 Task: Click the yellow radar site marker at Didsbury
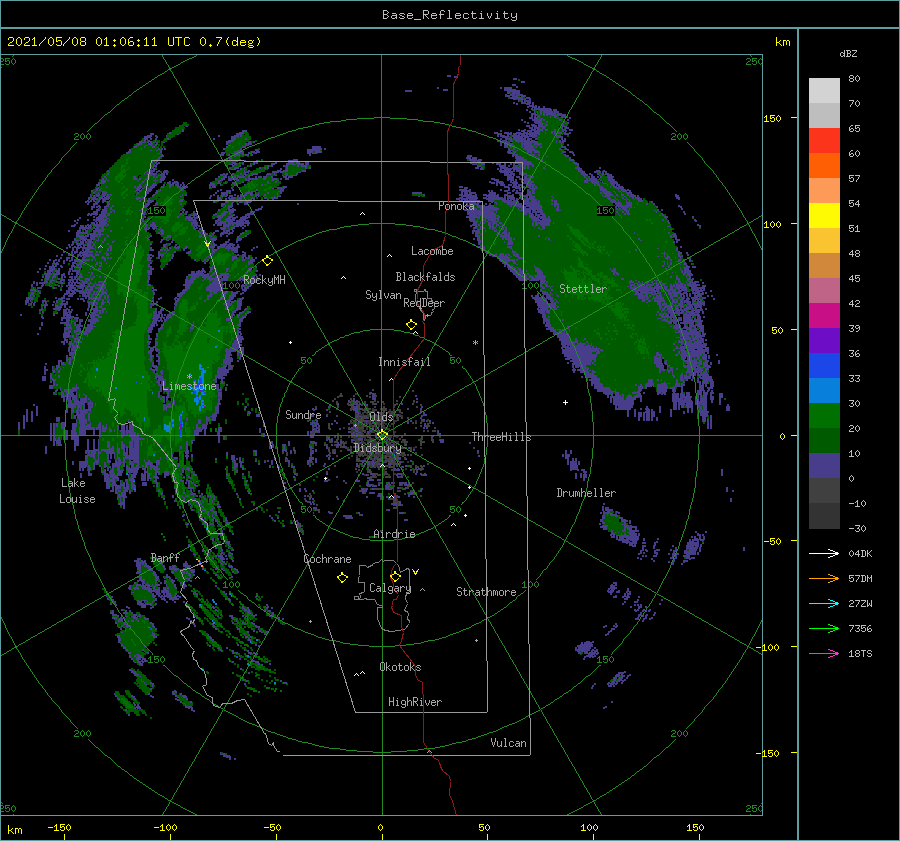[382, 435]
